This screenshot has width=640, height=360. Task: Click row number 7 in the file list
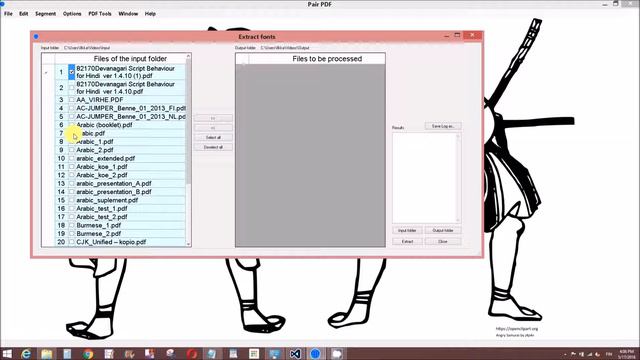click(x=61, y=133)
